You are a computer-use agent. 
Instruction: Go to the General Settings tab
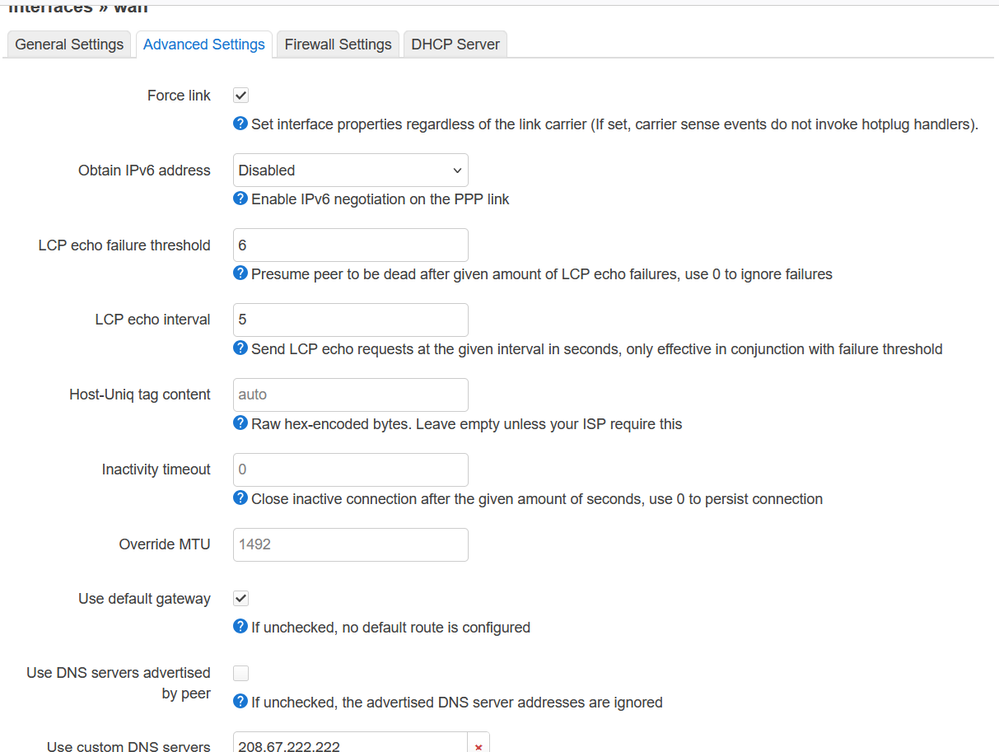click(68, 44)
